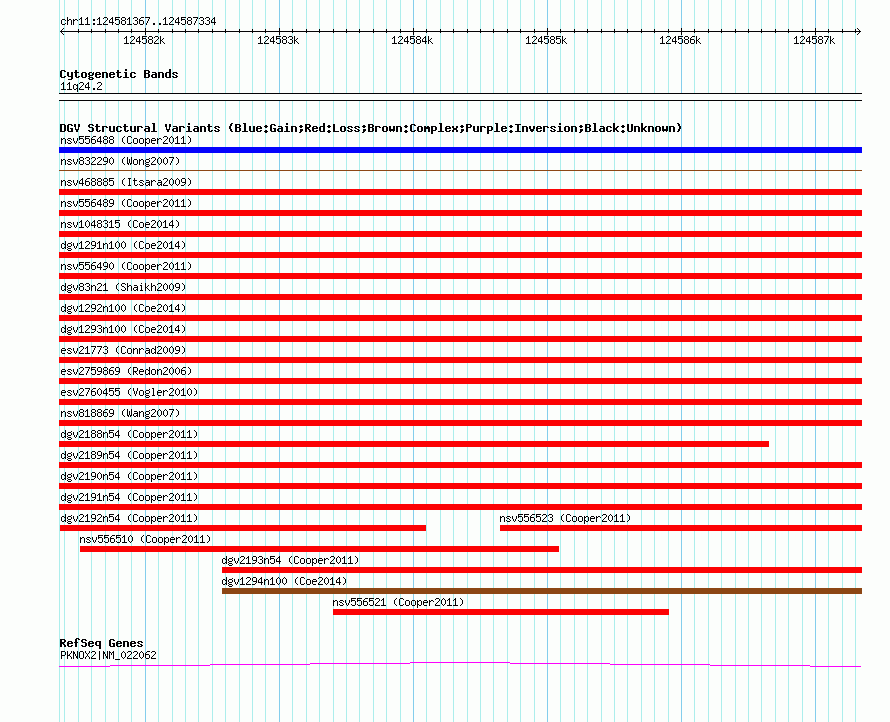Image resolution: width=890 pixels, height=722 pixels.
Task: Select the esv2760455 (Vogler2010) label
Action: point(129,392)
